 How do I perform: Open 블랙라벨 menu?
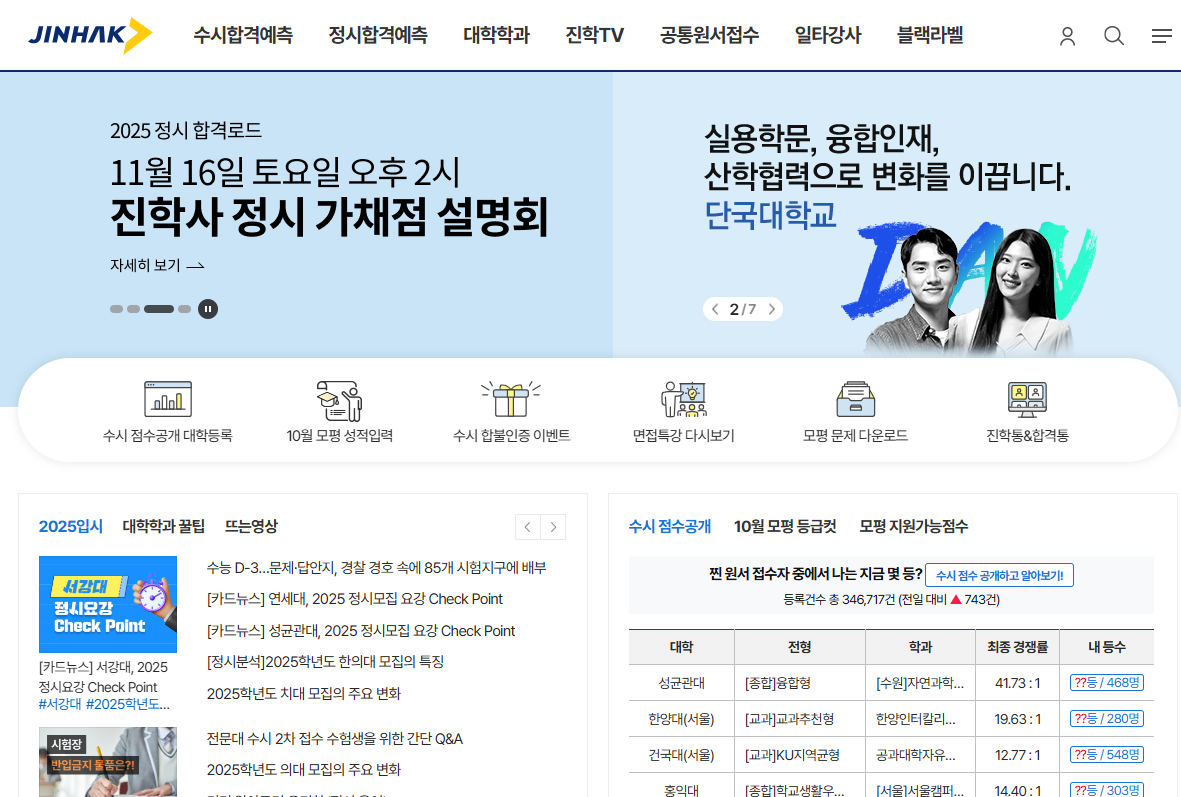click(x=930, y=35)
